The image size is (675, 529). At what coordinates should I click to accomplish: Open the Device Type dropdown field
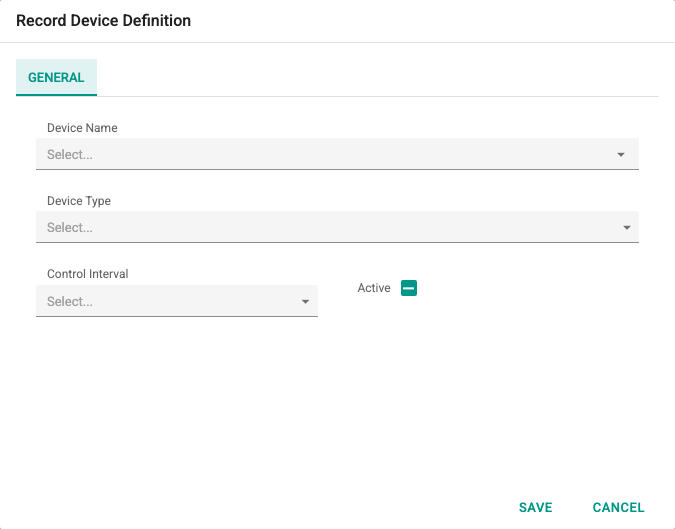(x=337, y=227)
